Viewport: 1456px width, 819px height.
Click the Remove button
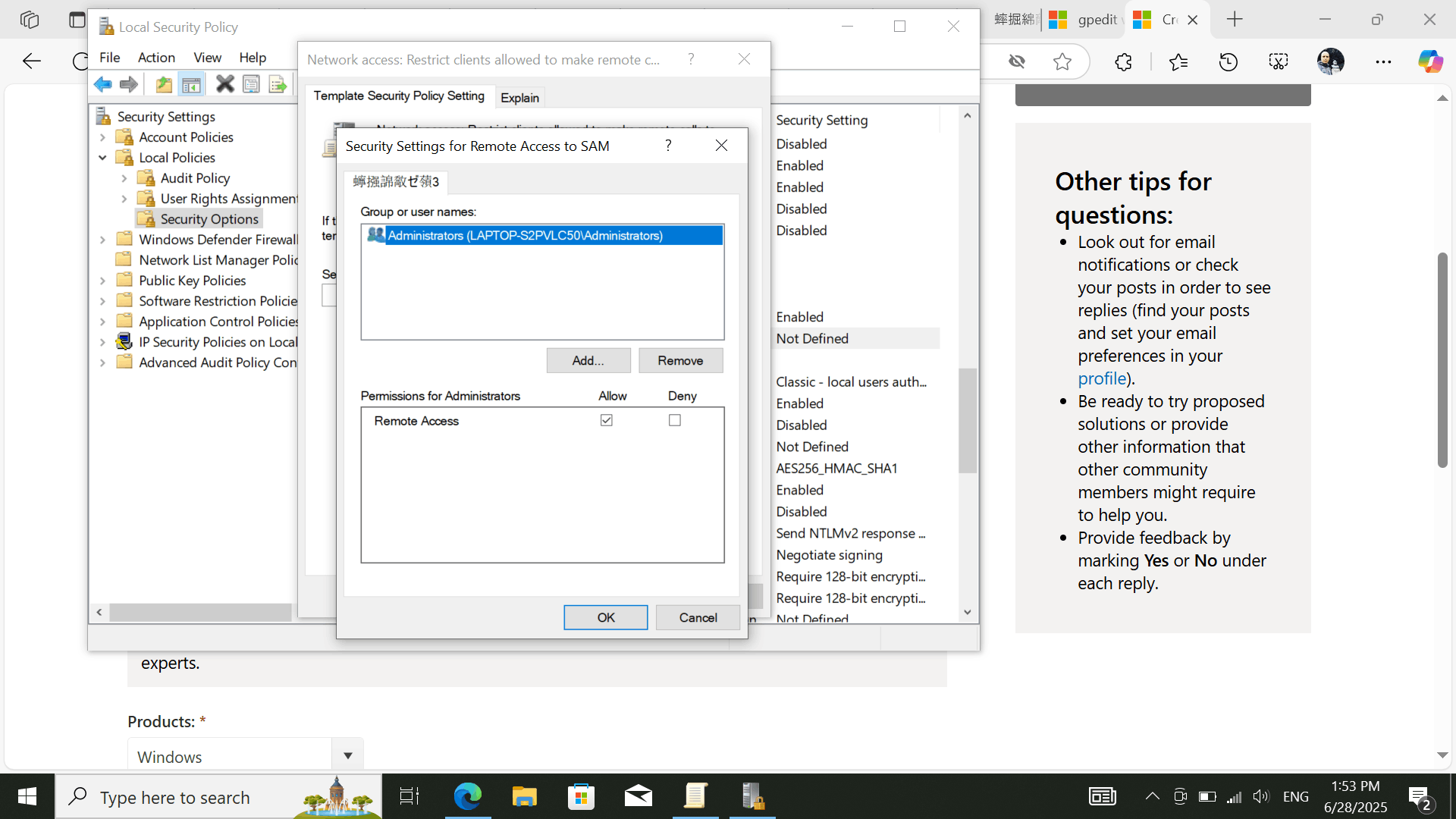pyautogui.click(x=680, y=361)
